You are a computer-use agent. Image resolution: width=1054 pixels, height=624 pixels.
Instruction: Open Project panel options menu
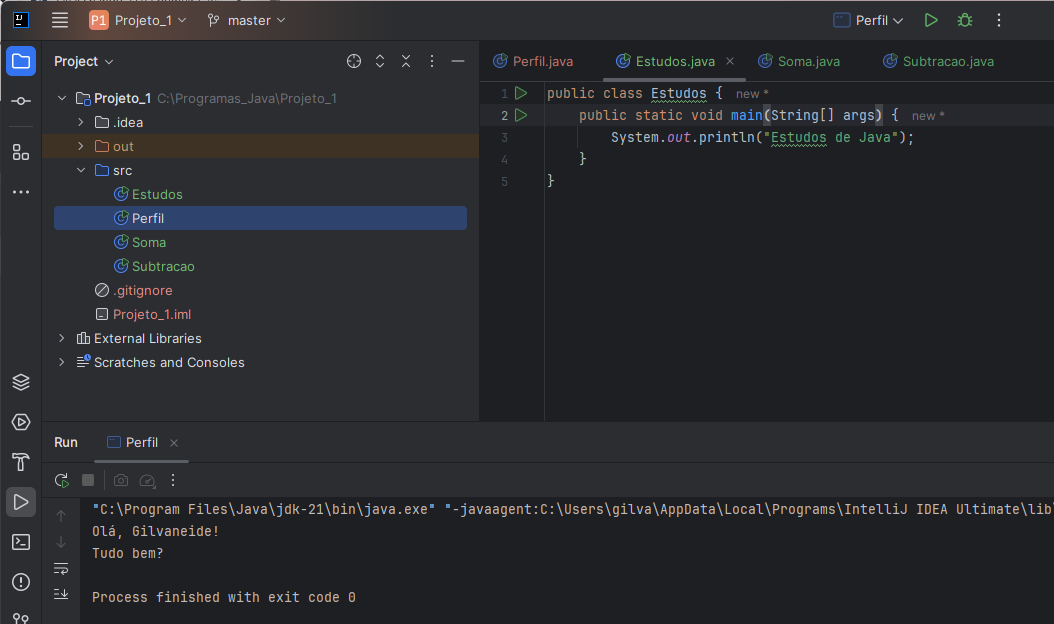[x=432, y=61]
